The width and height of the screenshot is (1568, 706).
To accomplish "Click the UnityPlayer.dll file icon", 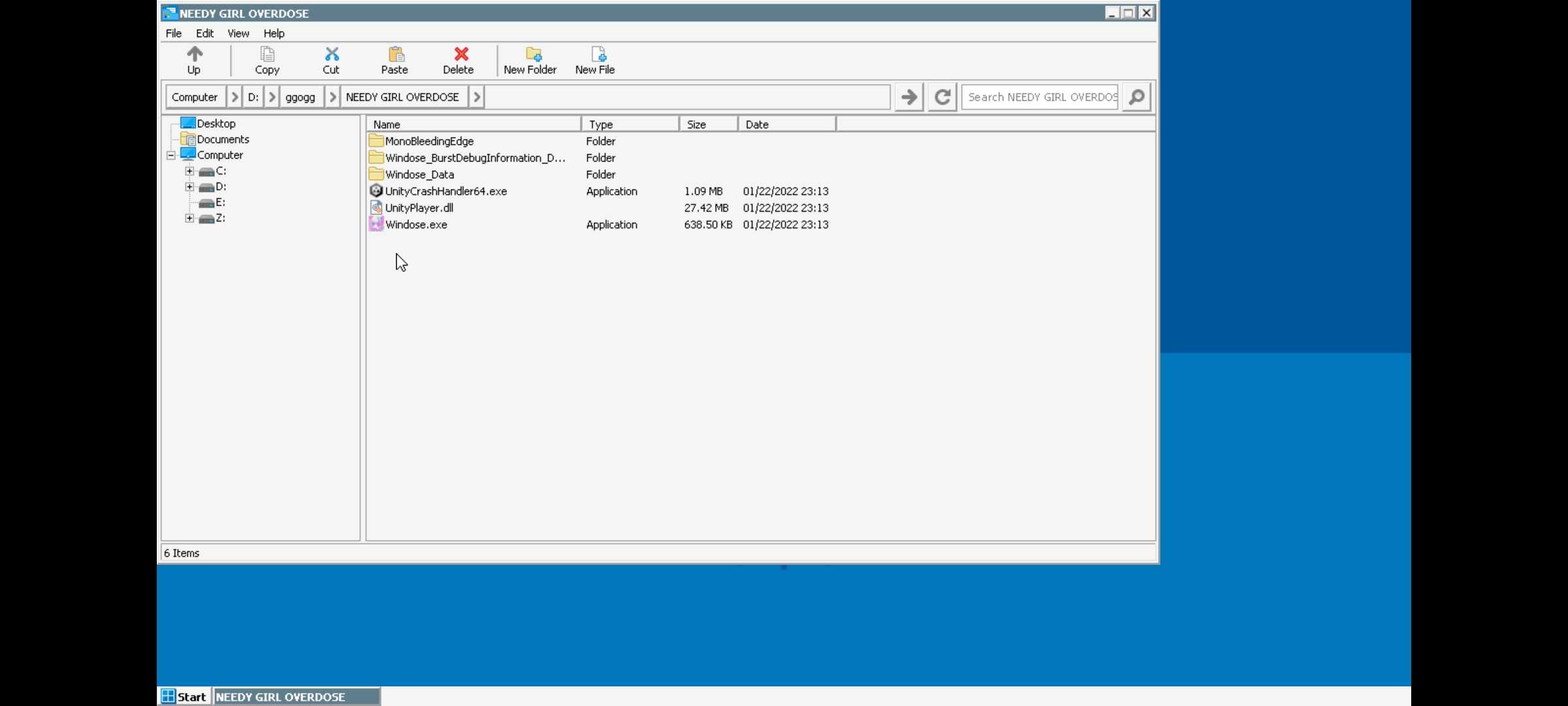I will (x=376, y=207).
